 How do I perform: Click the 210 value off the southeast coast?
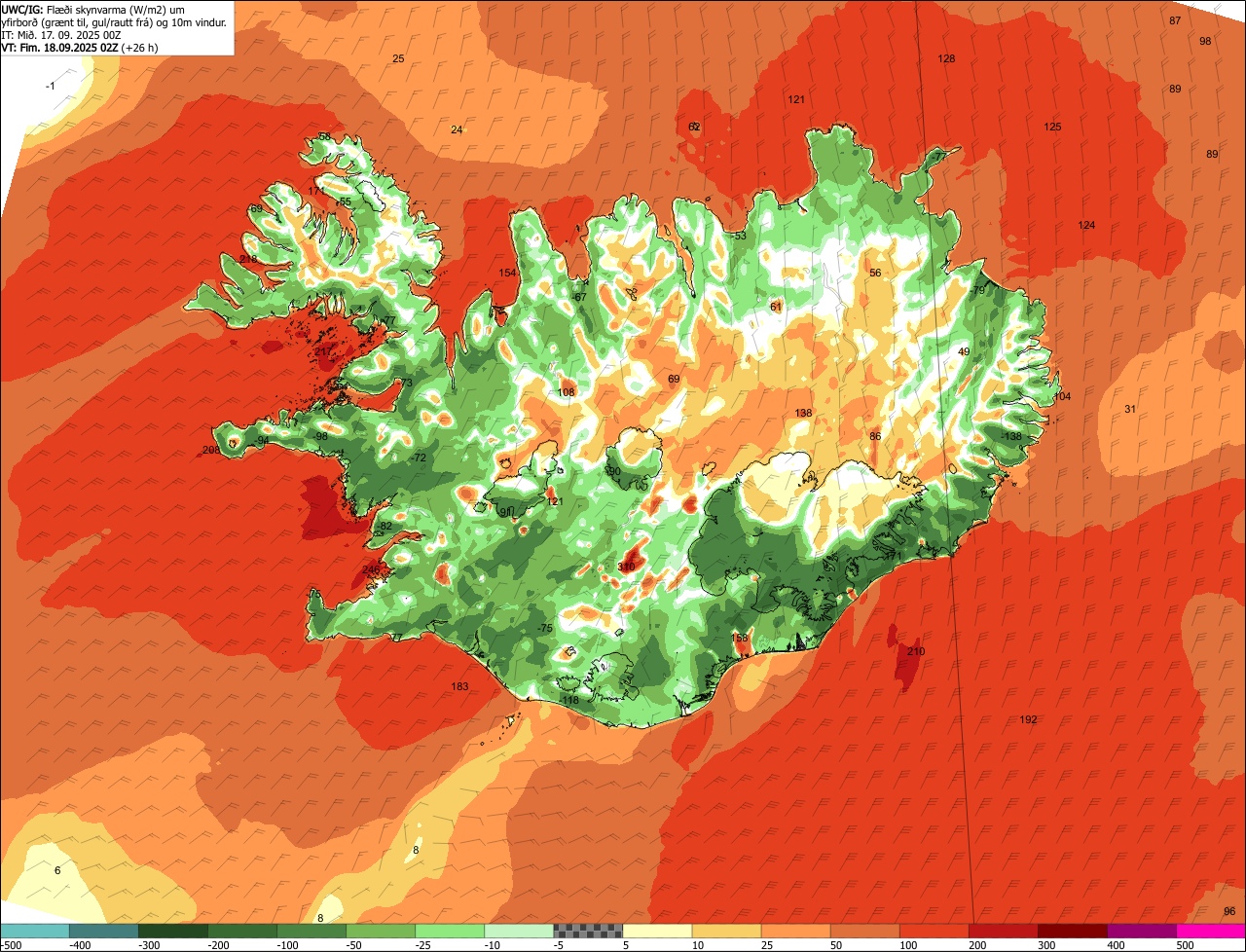915,651
